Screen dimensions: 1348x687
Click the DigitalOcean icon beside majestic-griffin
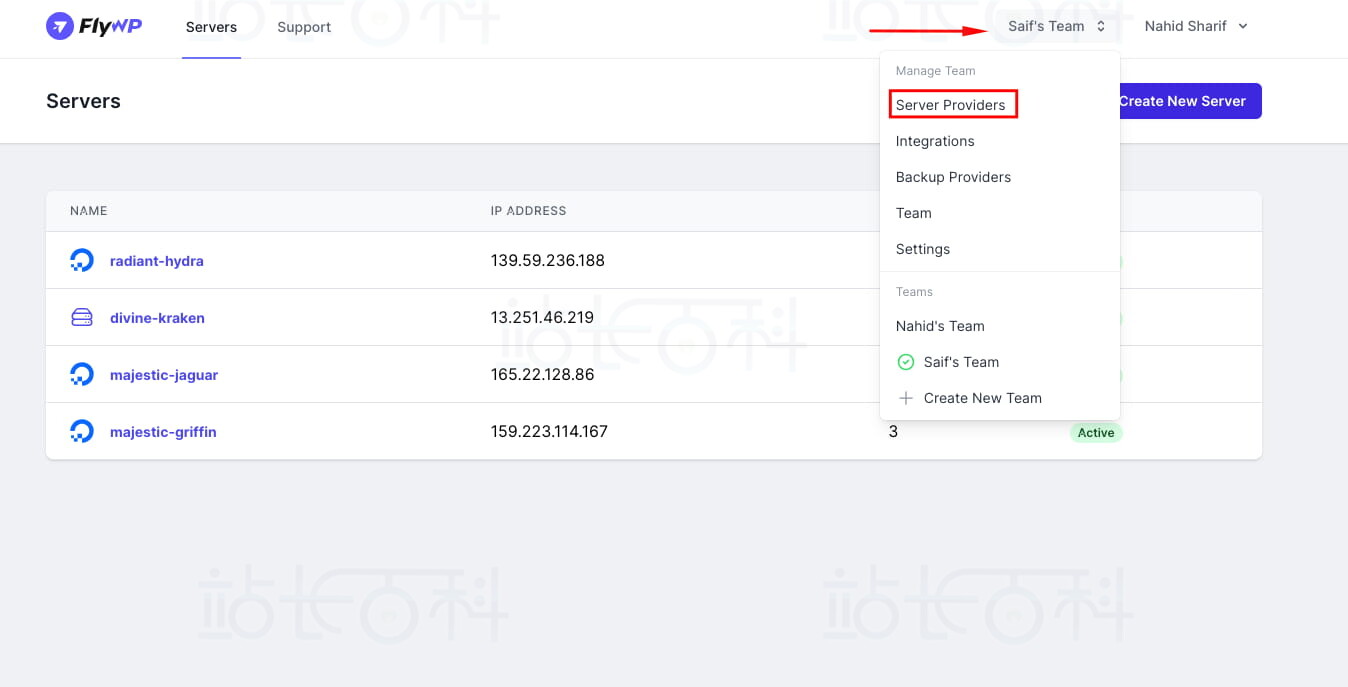pos(82,432)
